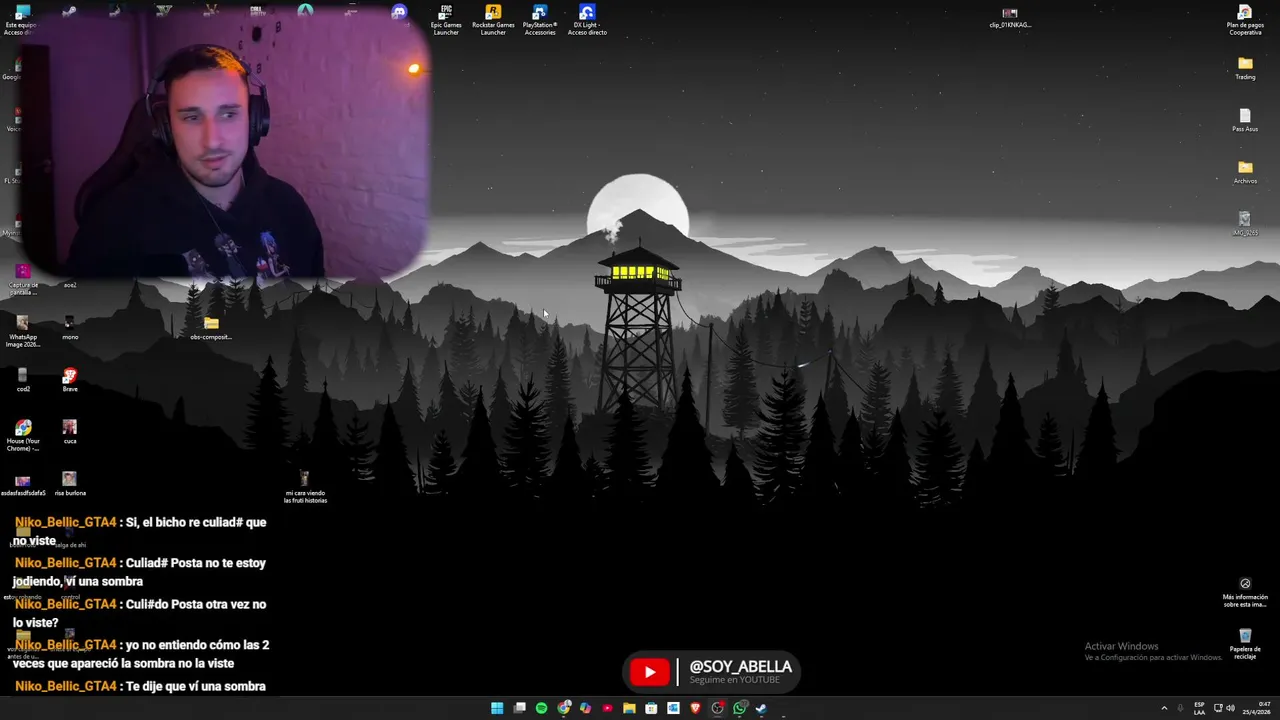This screenshot has width=1280, height=720.
Task: Select the risa burlona image file
Action: [70, 484]
